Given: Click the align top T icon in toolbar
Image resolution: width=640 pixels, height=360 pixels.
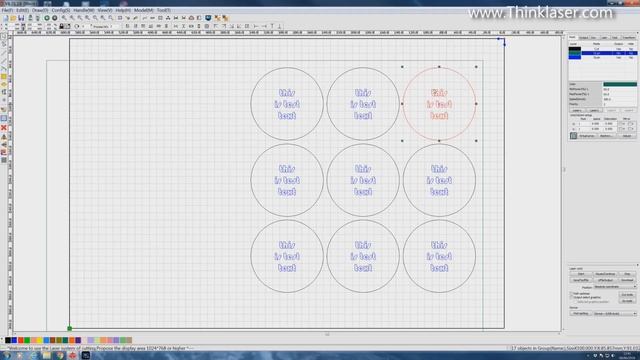Looking at the screenshot, I should 272,26.
